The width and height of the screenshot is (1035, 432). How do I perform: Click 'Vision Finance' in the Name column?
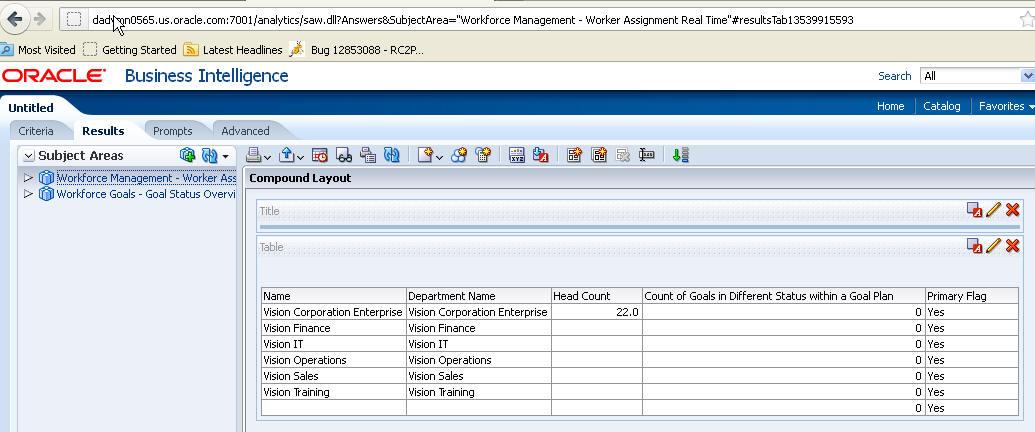(x=296, y=328)
